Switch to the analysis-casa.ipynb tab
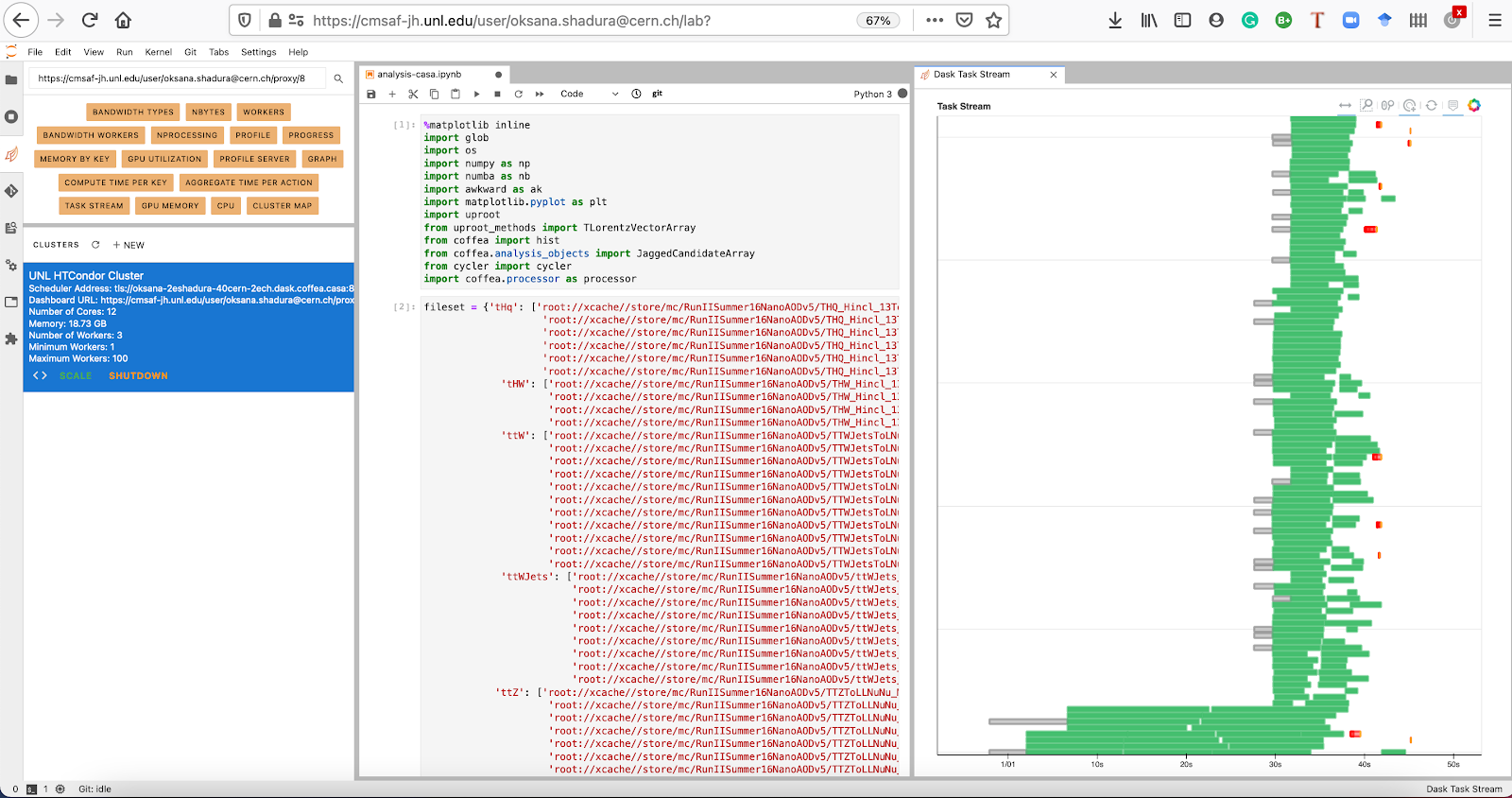 [x=435, y=74]
